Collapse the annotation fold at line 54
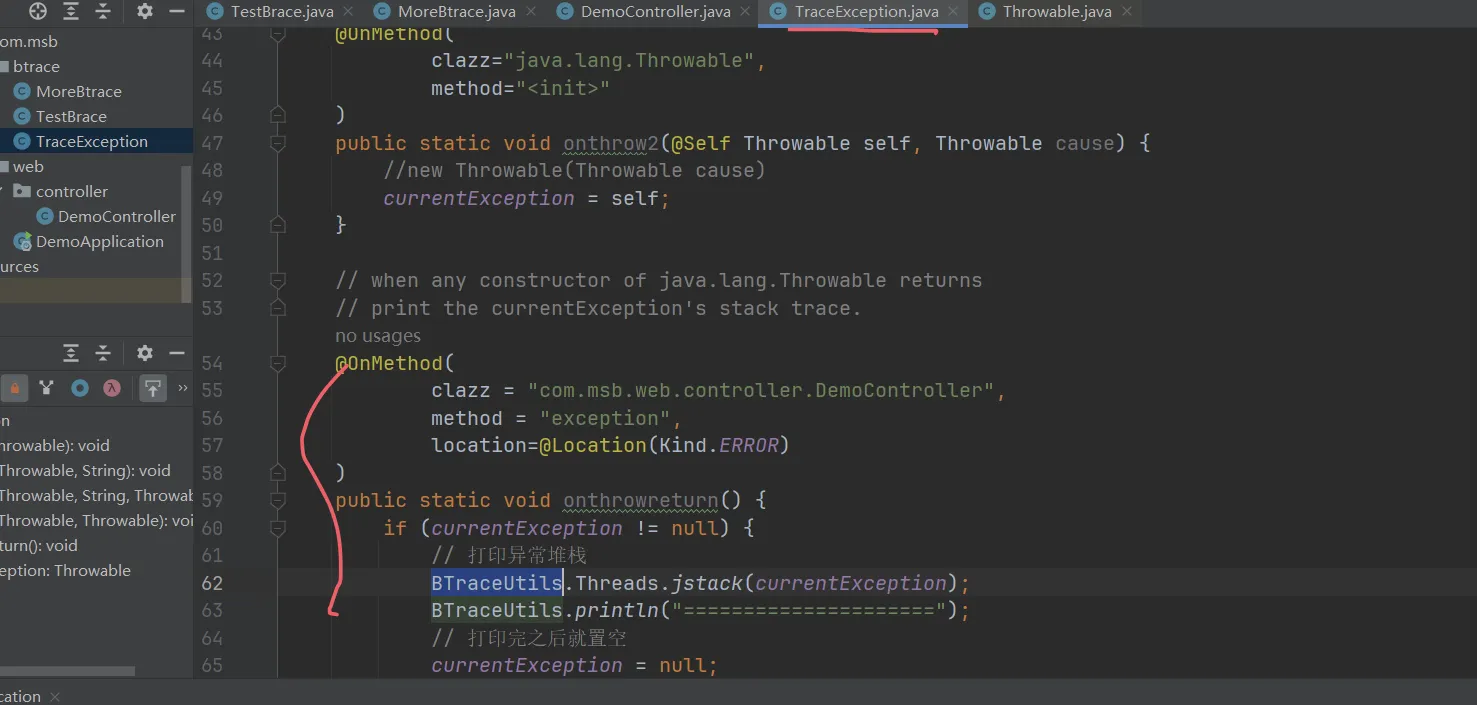Viewport: 1477px width, 705px height. click(x=278, y=363)
